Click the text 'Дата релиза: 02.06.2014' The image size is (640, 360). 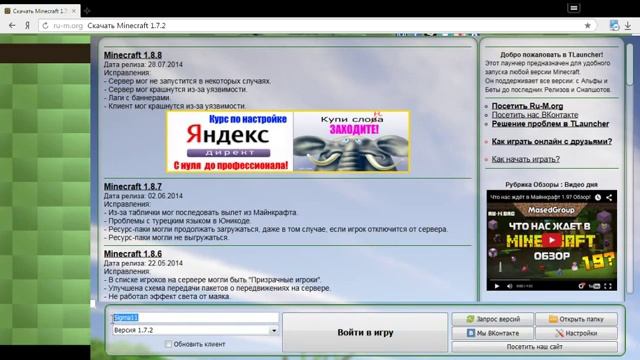point(143,196)
